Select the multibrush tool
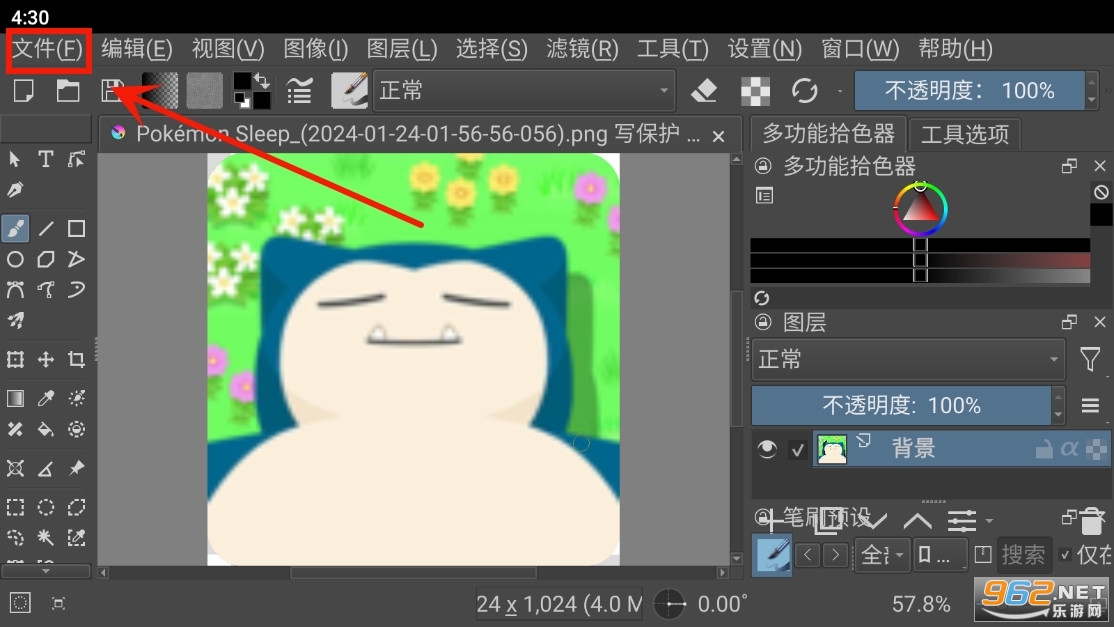 [x=15, y=320]
